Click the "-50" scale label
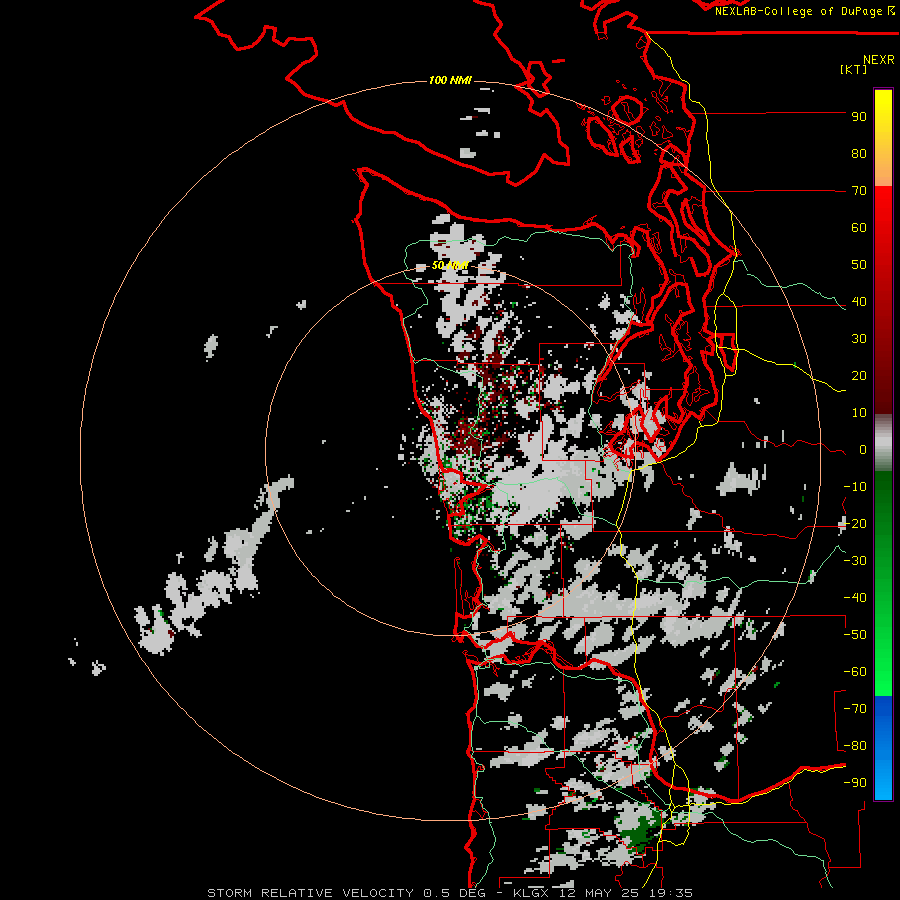This screenshot has height=900, width=900. coord(855,635)
